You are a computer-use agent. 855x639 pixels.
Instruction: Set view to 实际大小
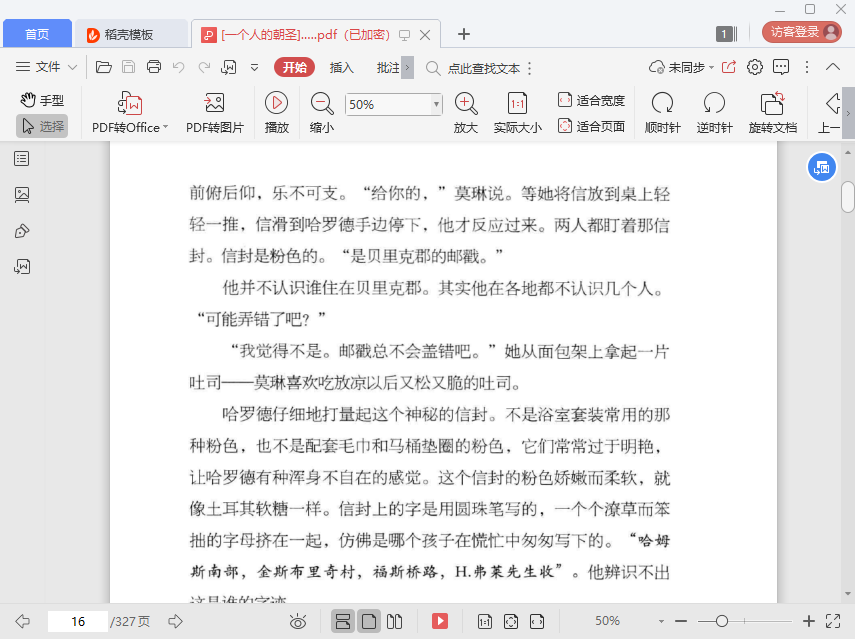point(517,113)
